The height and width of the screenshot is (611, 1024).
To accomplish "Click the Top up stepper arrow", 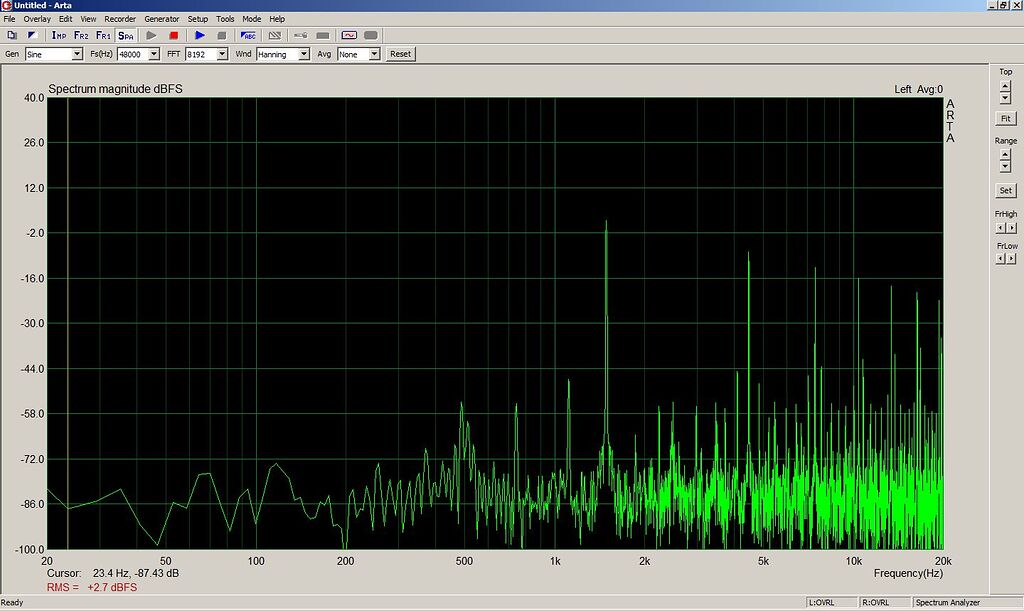I will pyautogui.click(x=1005, y=85).
